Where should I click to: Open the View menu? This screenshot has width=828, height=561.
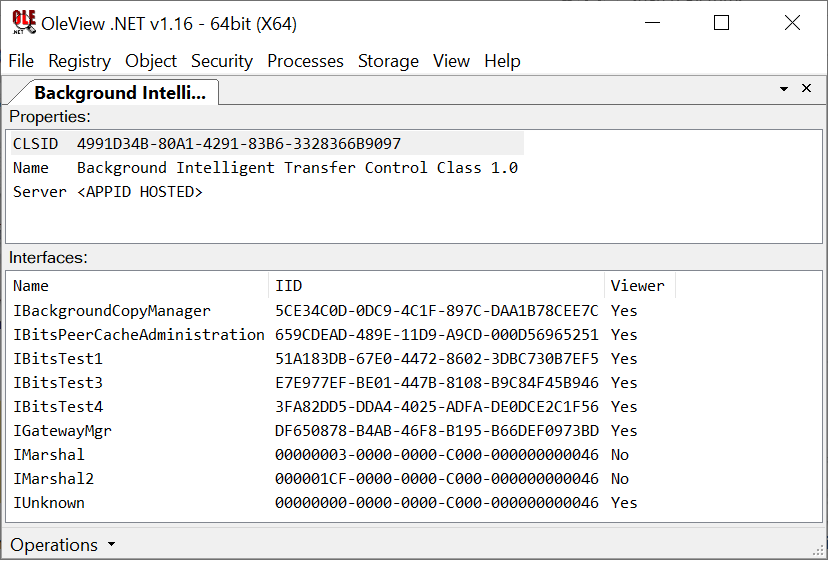click(x=451, y=61)
